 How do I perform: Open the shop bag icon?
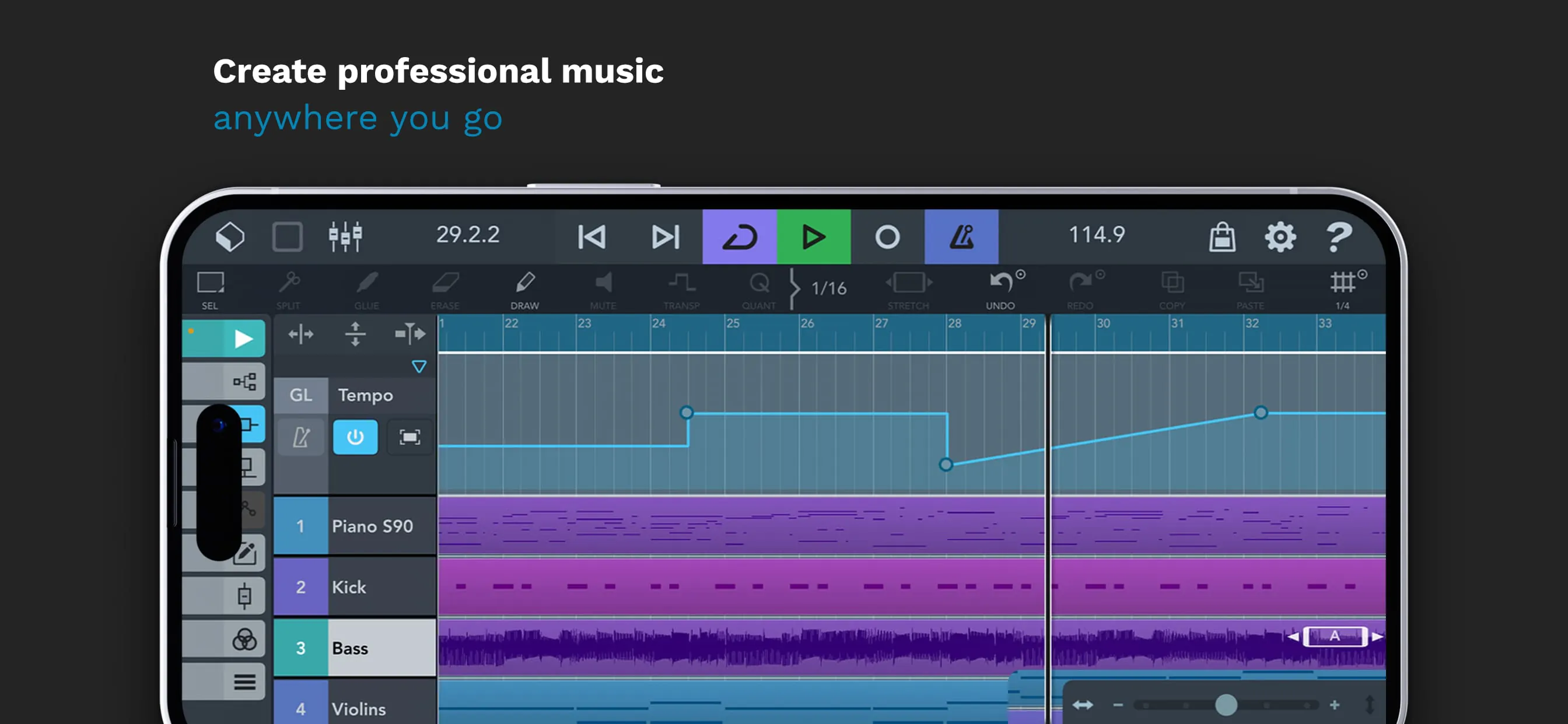[x=1221, y=237]
